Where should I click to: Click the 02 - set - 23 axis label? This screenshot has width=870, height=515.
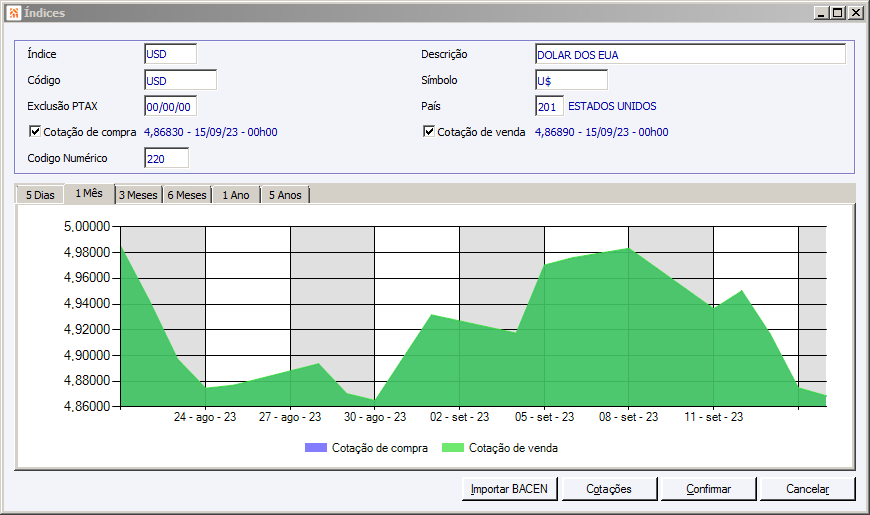[x=459, y=417]
